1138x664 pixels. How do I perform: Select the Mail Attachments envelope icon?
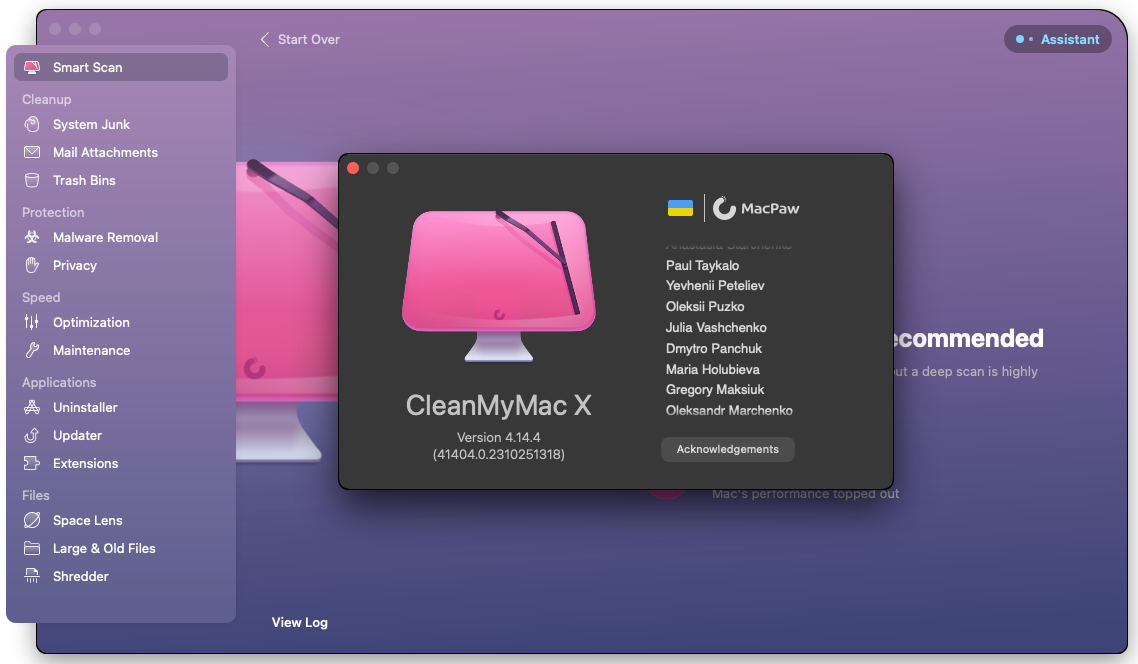coord(32,153)
